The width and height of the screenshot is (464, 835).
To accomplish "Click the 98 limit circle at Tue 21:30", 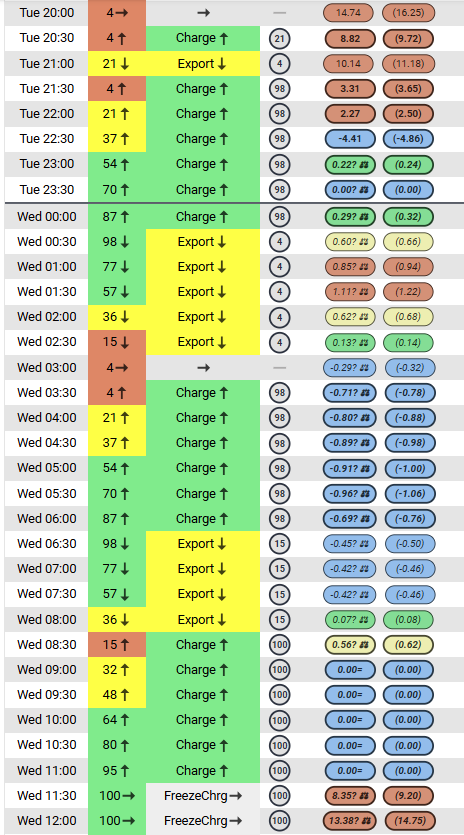I will point(279,88).
